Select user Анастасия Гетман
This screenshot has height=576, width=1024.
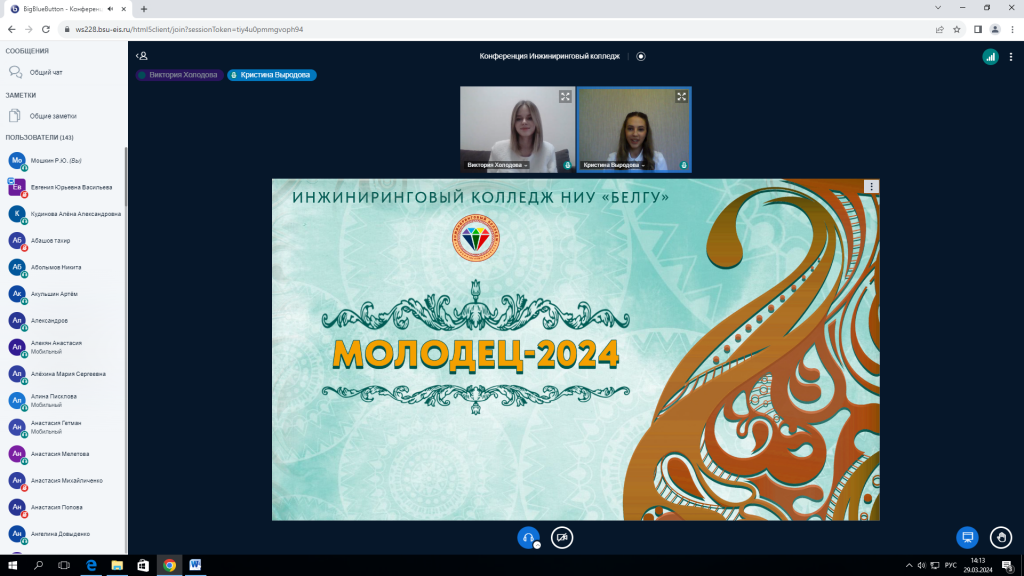[x=63, y=427]
